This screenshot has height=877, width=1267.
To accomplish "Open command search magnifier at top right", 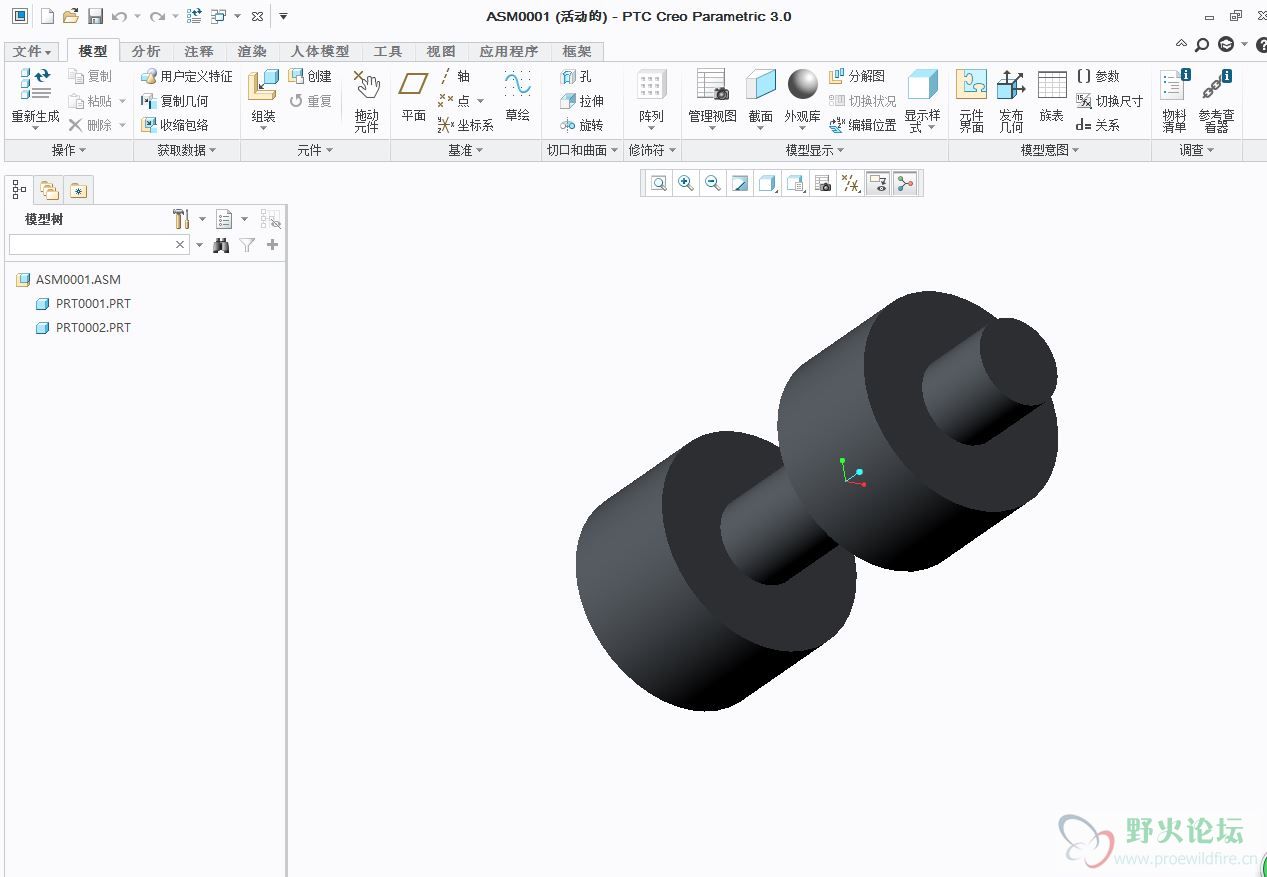I will 1202,44.
